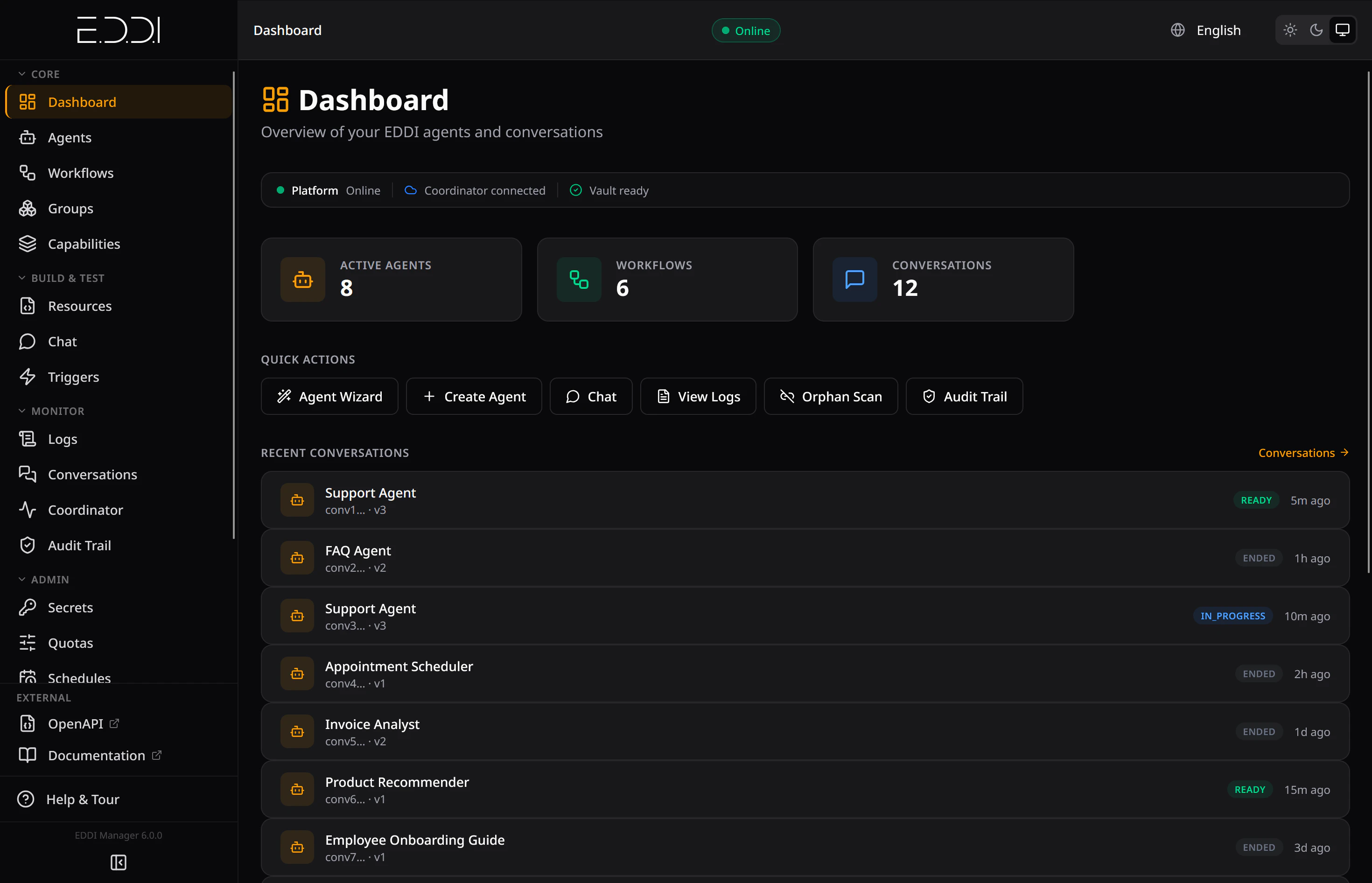Click the Capabilities layers icon
The width and height of the screenshot is (1372, 883).
(x=28, y=244)
